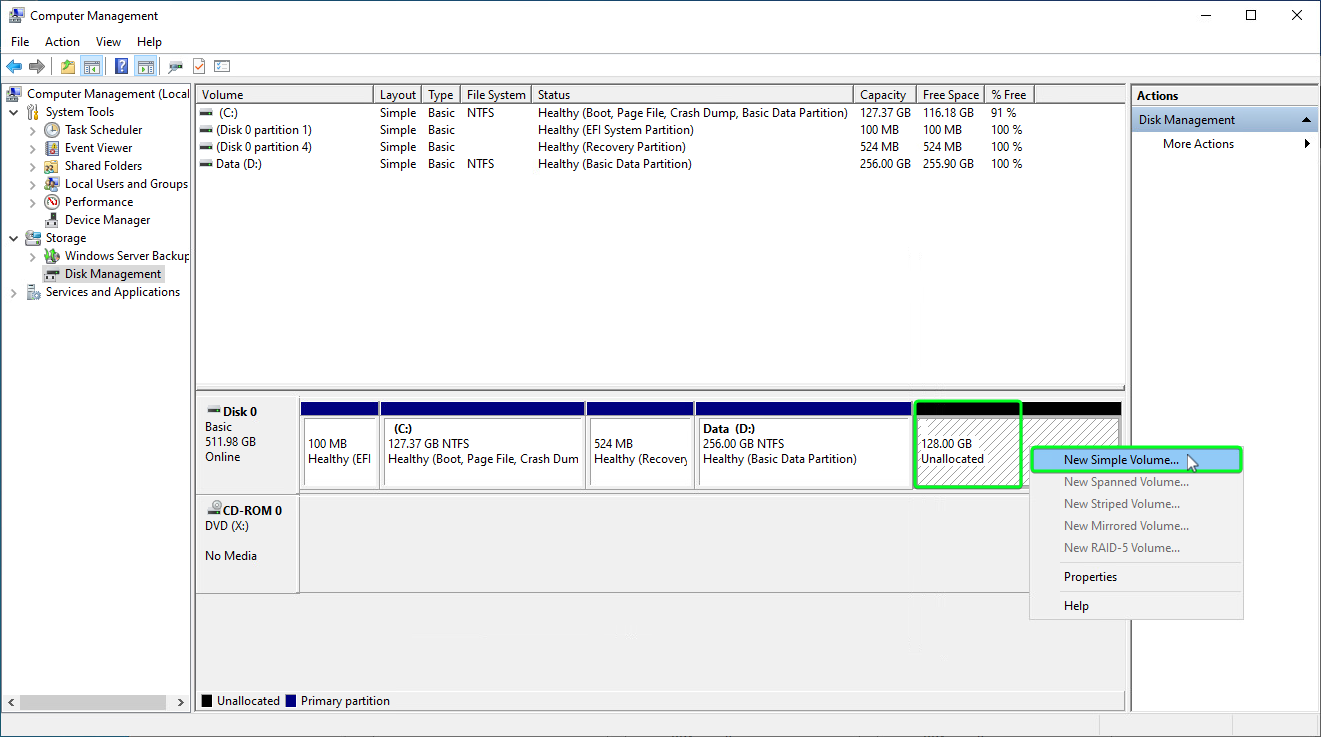Collapse the Storage tree node

(14, 238)
